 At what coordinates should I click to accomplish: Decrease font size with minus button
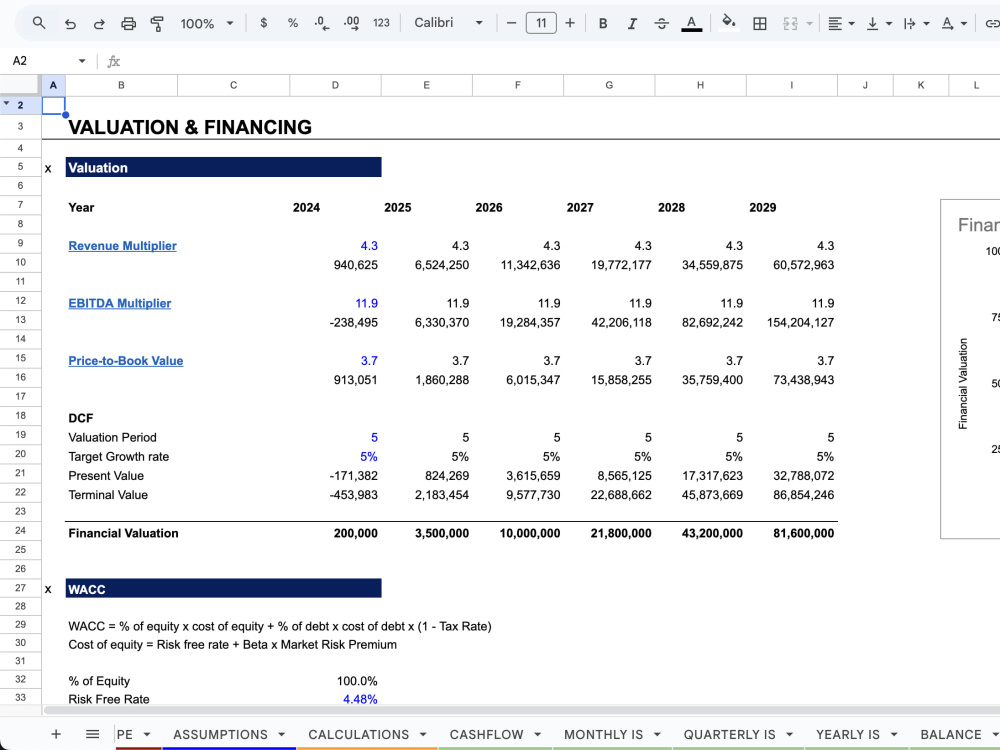pyautogui.click(x=511, y=23)
